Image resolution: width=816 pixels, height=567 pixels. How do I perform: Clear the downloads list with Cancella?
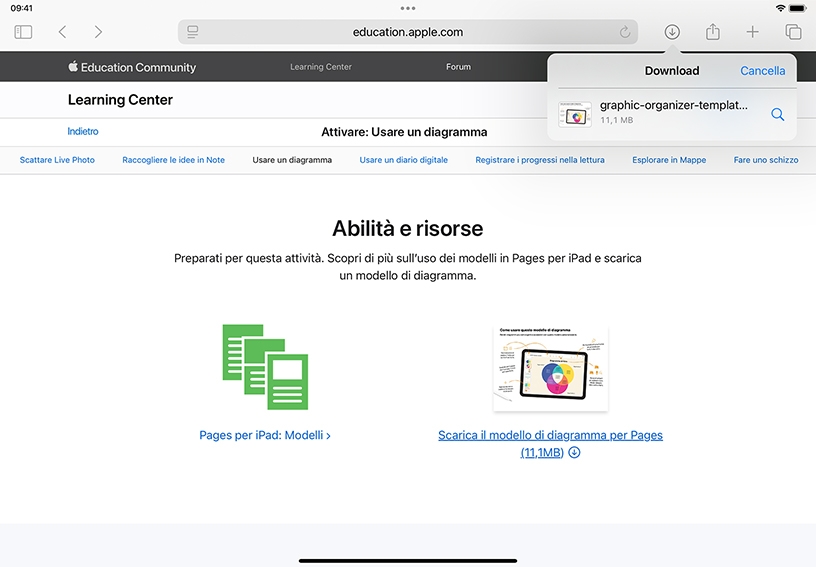[762, 71]
